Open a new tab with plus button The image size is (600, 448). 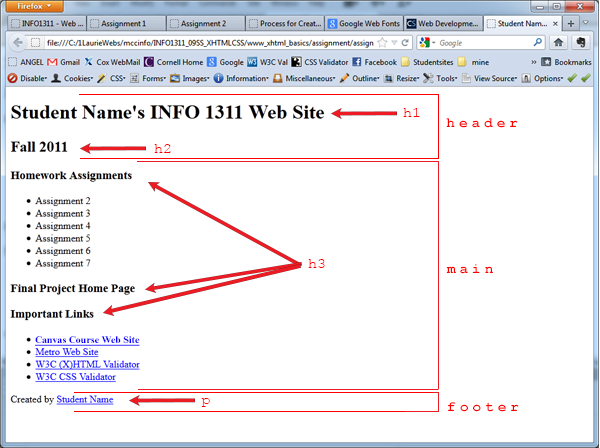pos(571,24)
